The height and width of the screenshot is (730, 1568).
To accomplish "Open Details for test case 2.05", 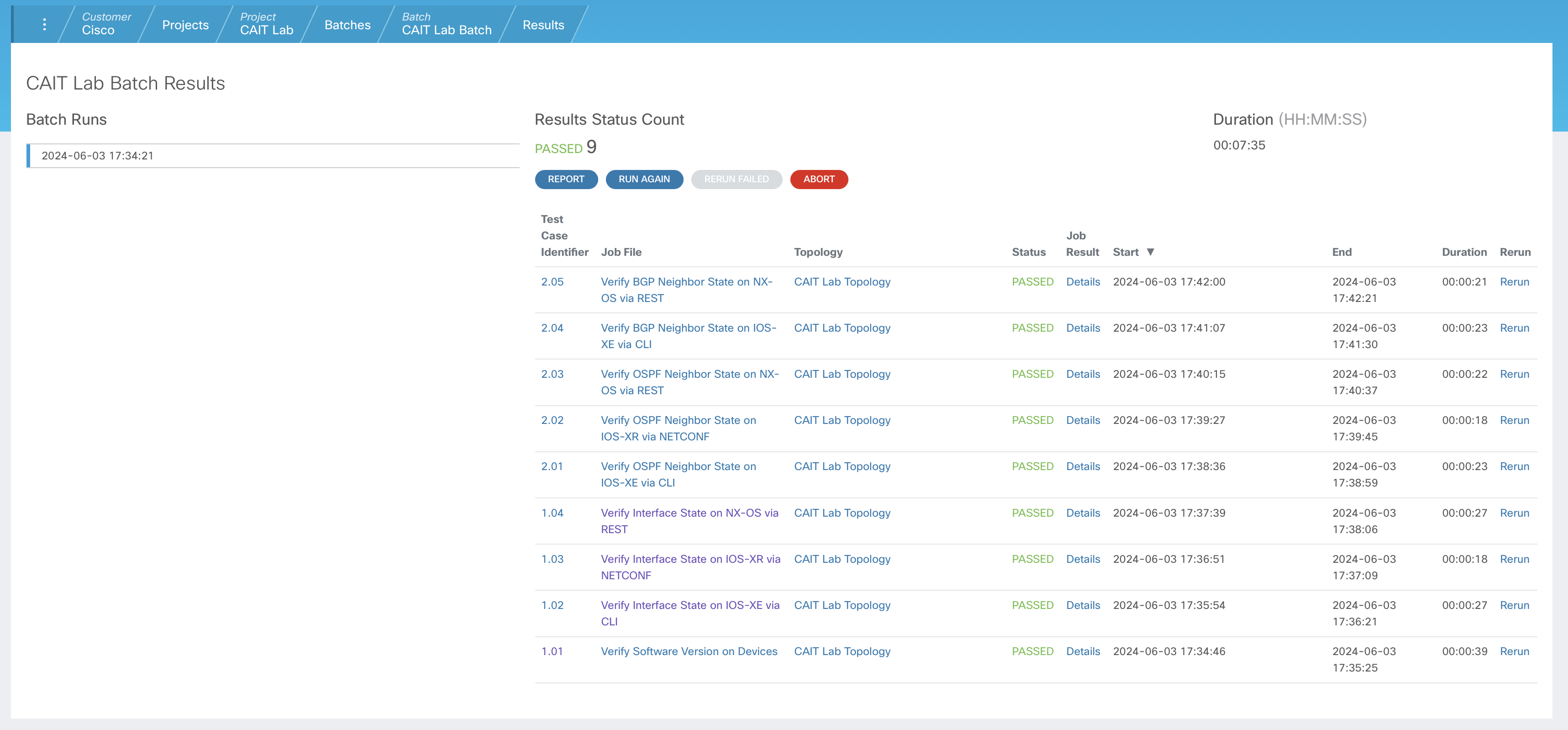I will [x=1082, y=282].
